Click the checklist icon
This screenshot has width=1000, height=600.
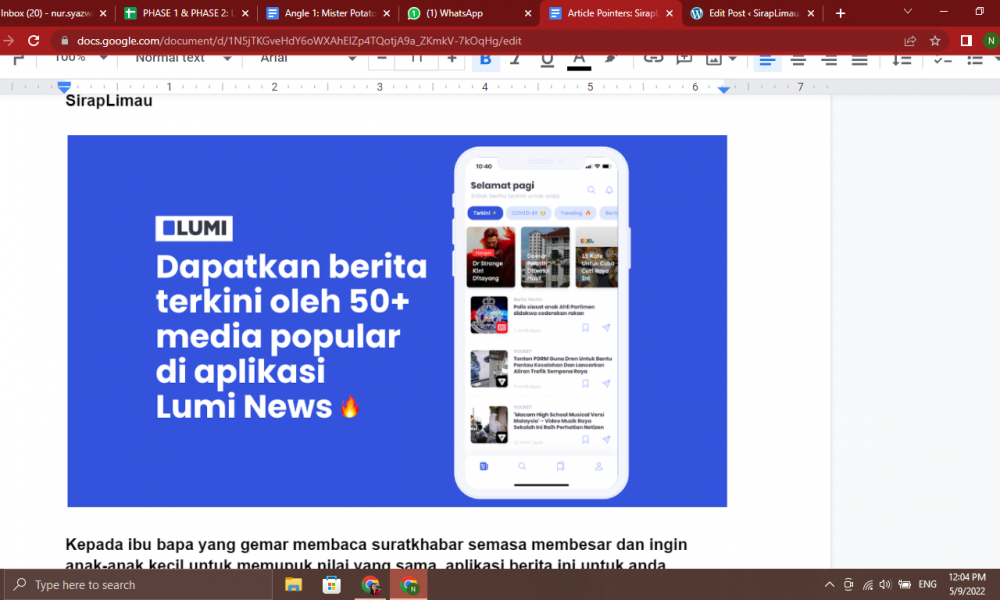[942, 61]
